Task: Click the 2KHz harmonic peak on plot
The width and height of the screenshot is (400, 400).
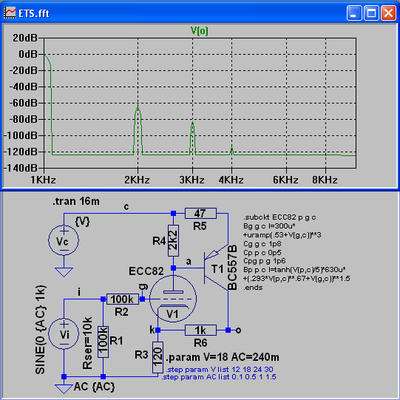Action: 138,108
